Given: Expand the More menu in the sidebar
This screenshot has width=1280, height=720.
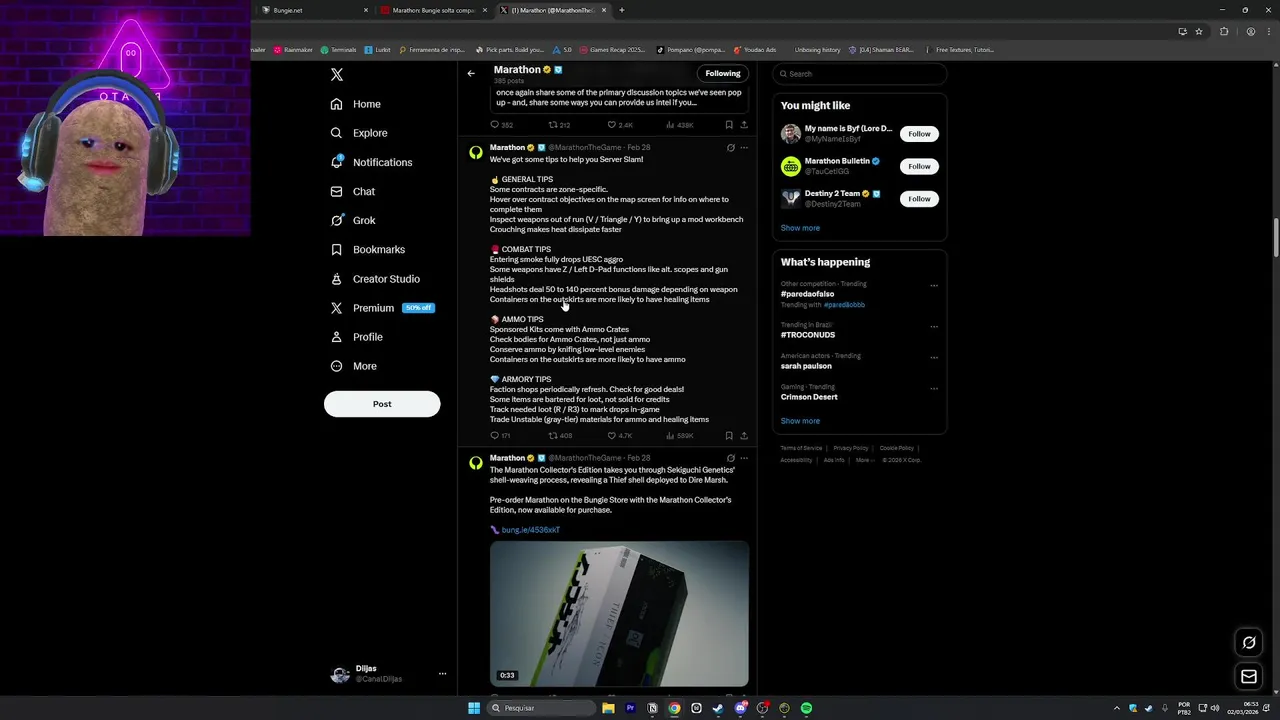Looking at the screenshot, I should pos(353,366).
